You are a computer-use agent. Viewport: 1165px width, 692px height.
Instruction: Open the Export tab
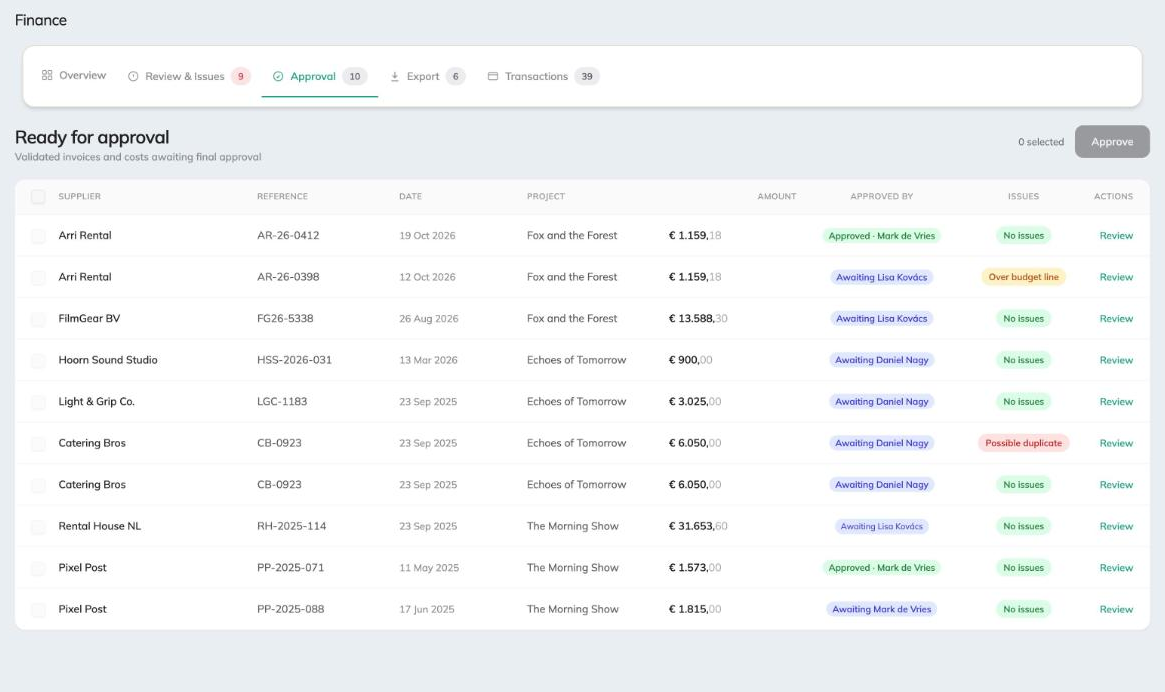[427, 76]
